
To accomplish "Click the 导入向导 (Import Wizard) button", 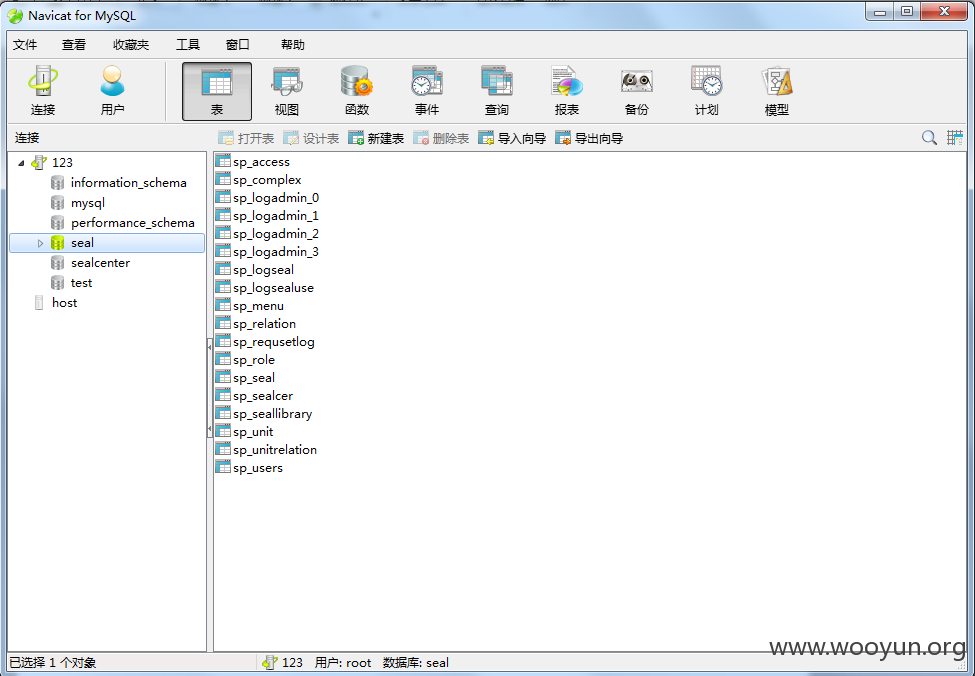I will [x=512, y=138].
